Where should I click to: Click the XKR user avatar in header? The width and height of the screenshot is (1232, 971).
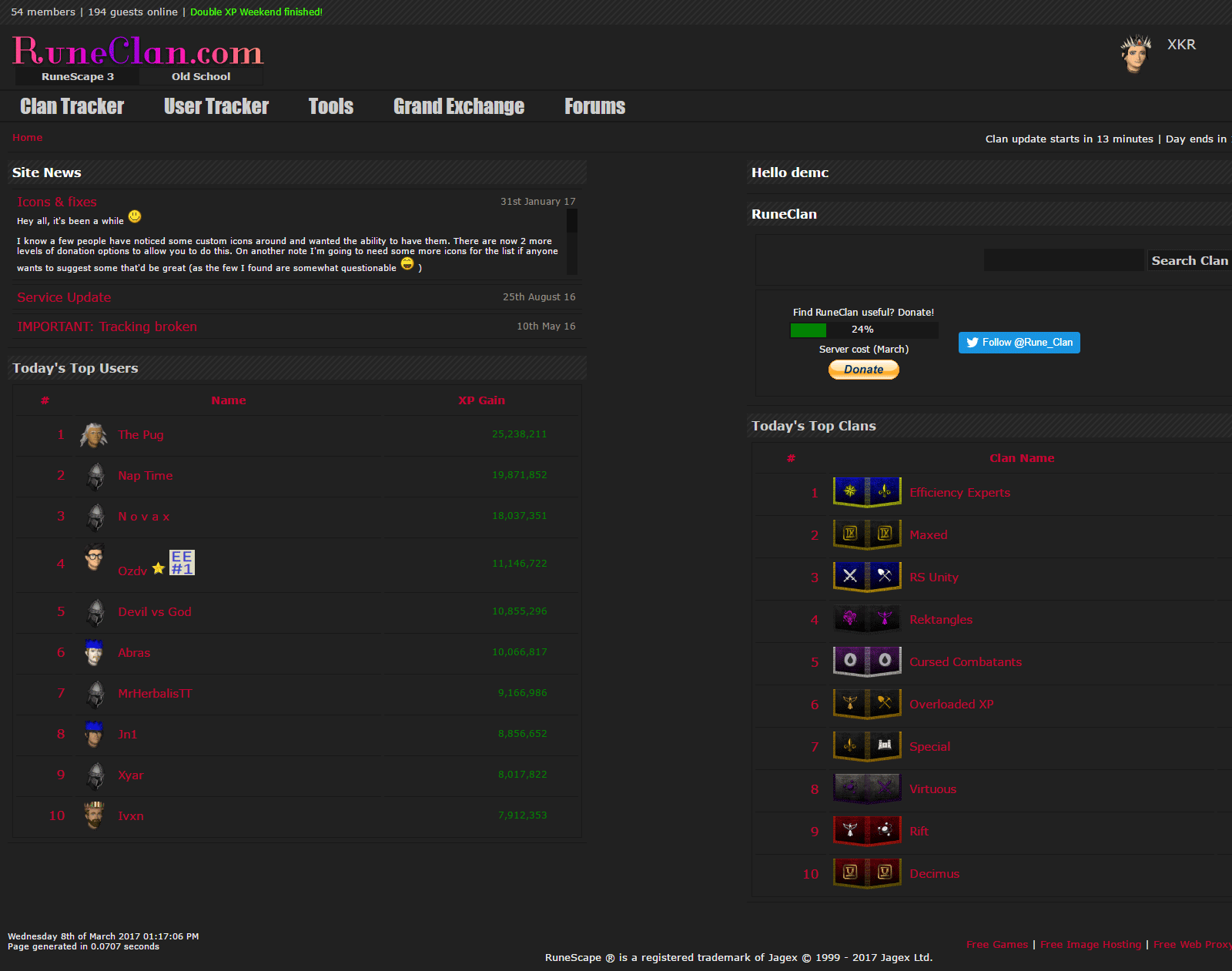pyautogui.click(x=1136, y=54)
